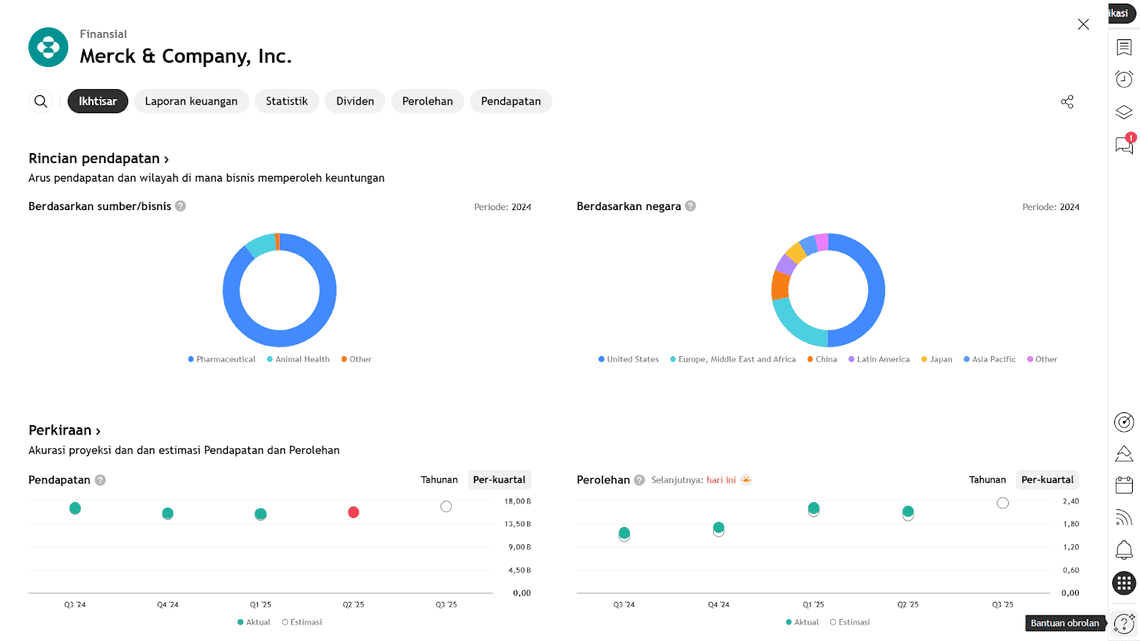Switch to the Laporan keuangan tab

tap(191, 101)
